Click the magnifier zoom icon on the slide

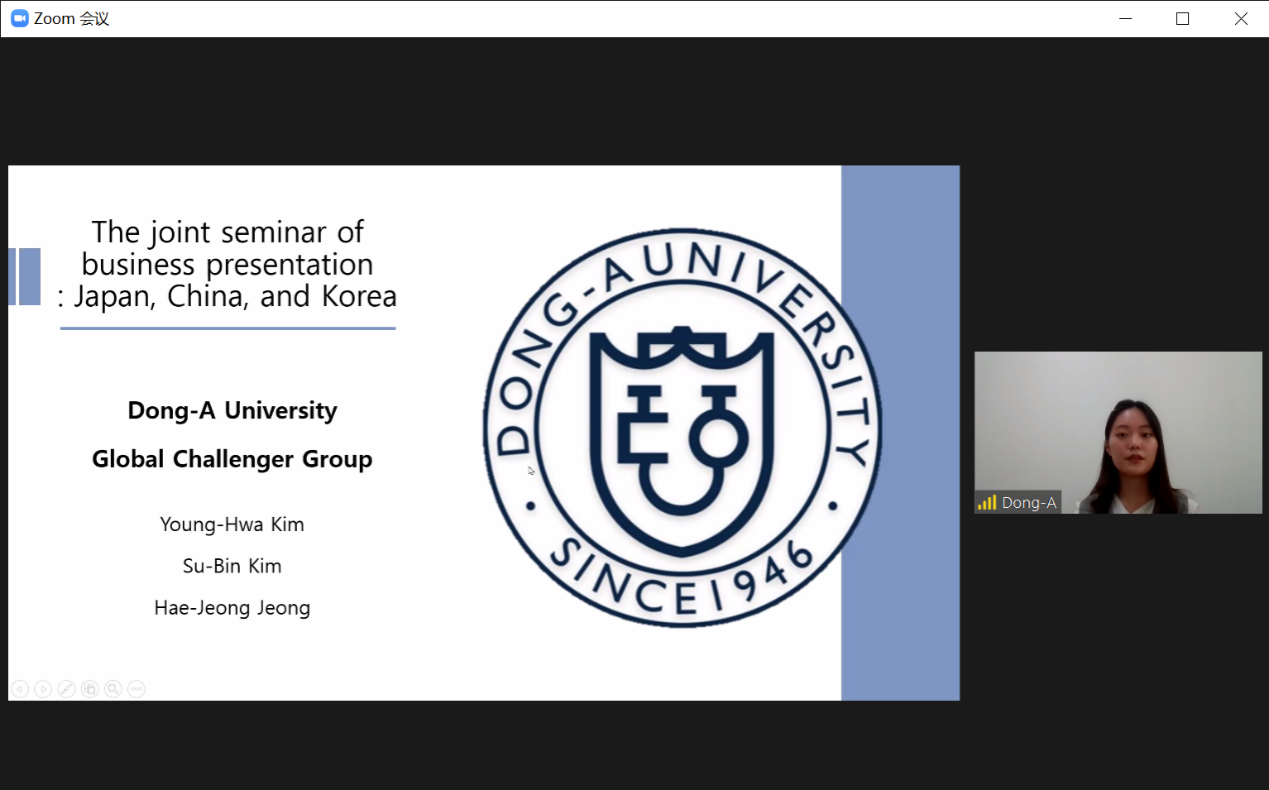click(113, 689)
